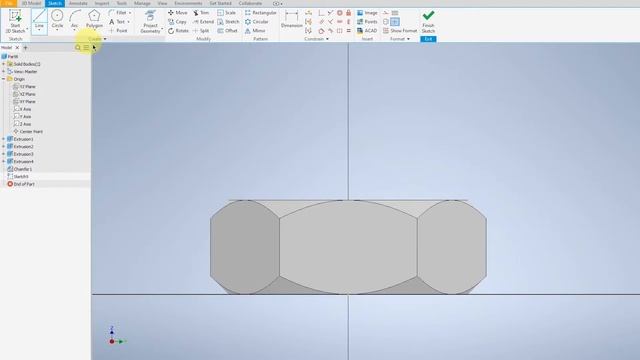The height and width of the screenshot is (360, 640).
Task: Toggle the Construction line format
Action: [386, 13]
